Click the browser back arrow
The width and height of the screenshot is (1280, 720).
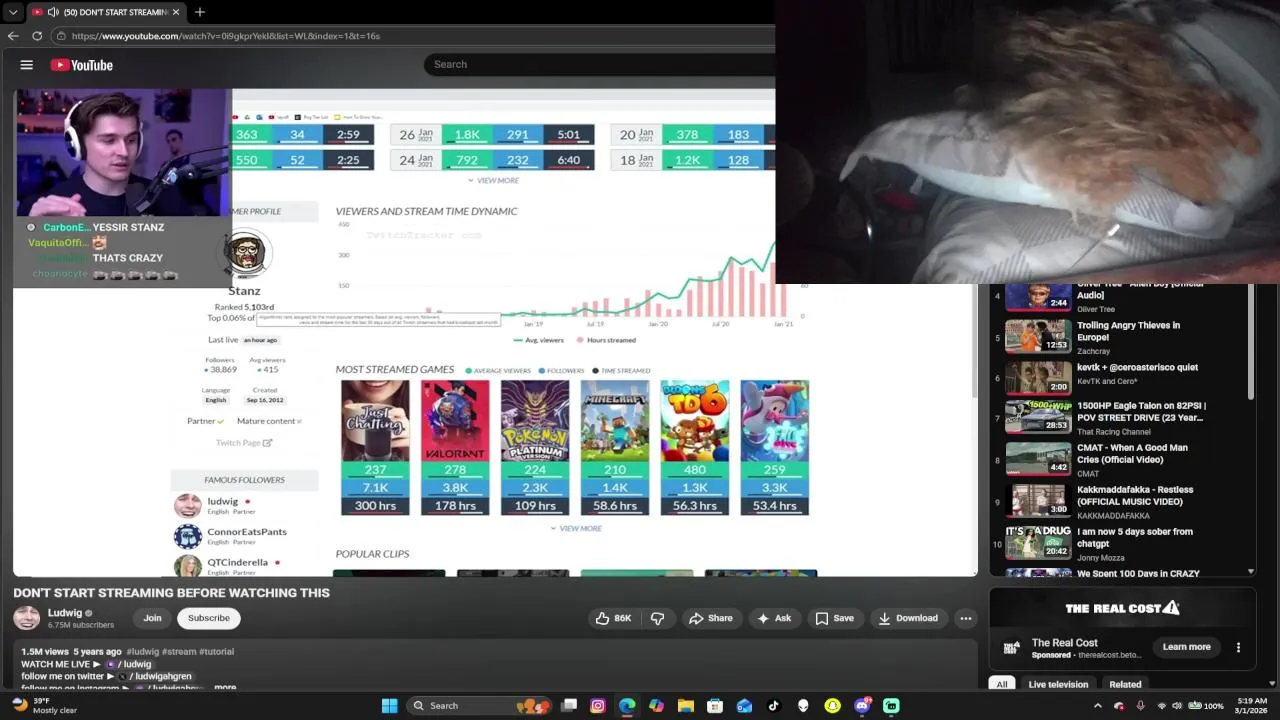(x=13, y=36)
